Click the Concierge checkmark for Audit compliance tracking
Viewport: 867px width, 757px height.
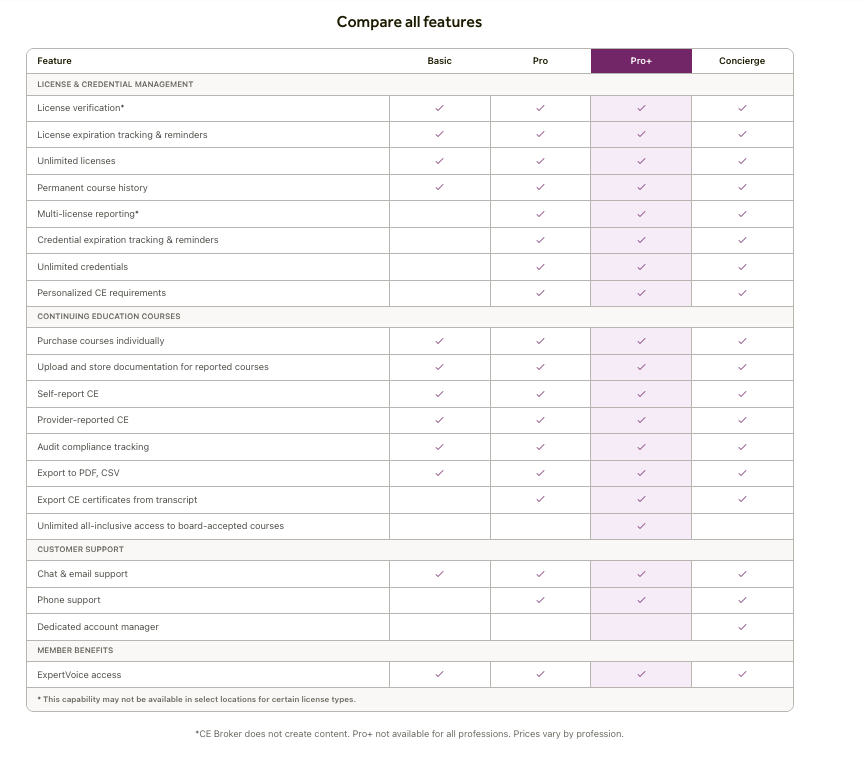click(742, 447)
